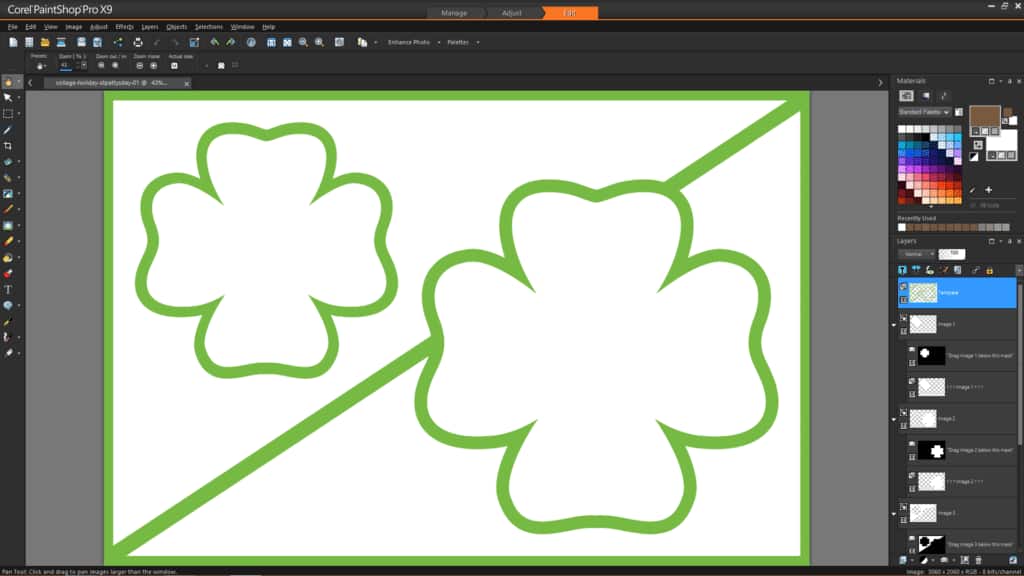This screenshot has height=576, width=1024.
Task: Toggle visibility of the Image 1 mask layer
Action: tap(912, 350)
